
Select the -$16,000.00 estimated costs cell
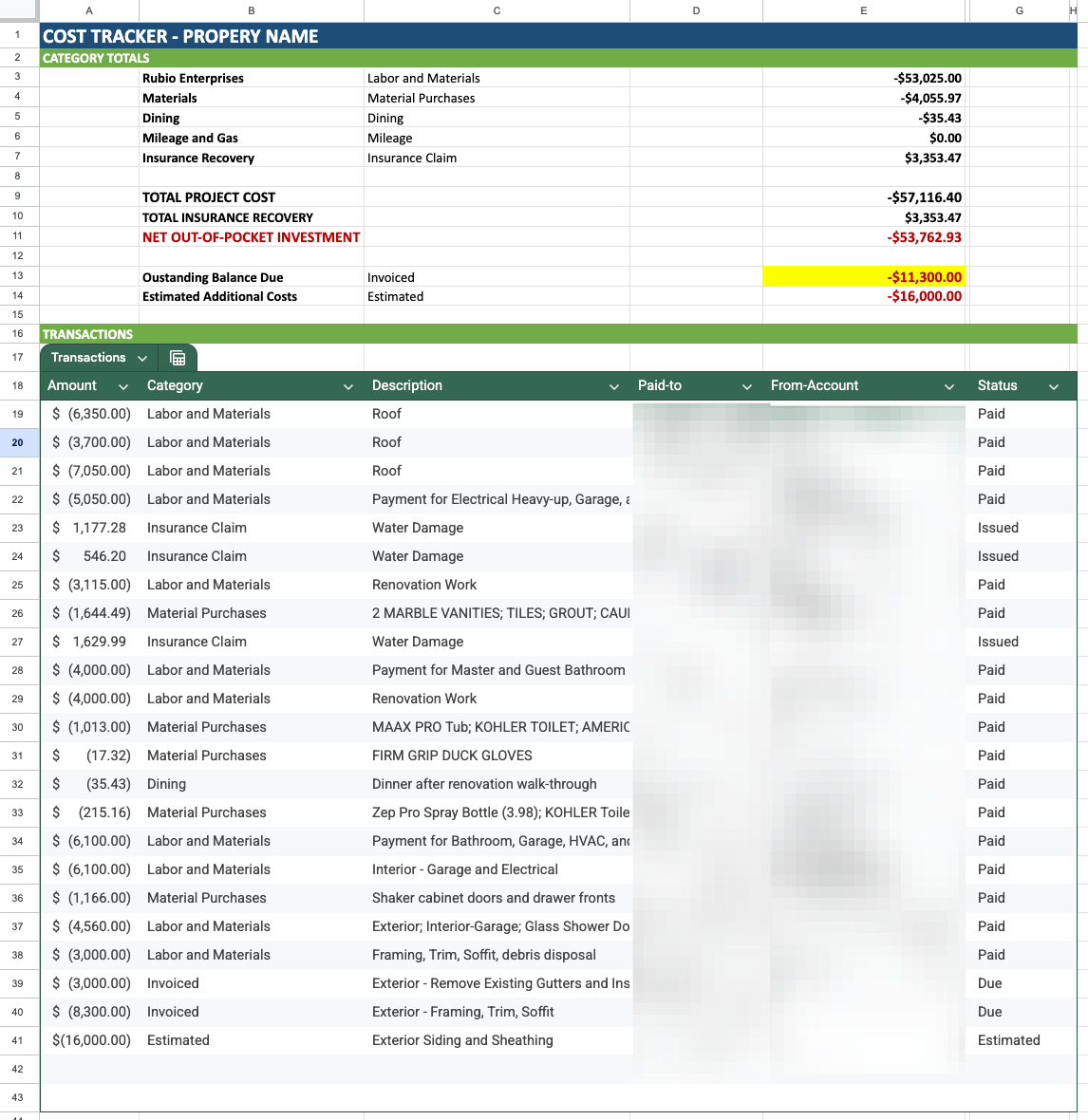pyautogui.click(x=864, y=296)
